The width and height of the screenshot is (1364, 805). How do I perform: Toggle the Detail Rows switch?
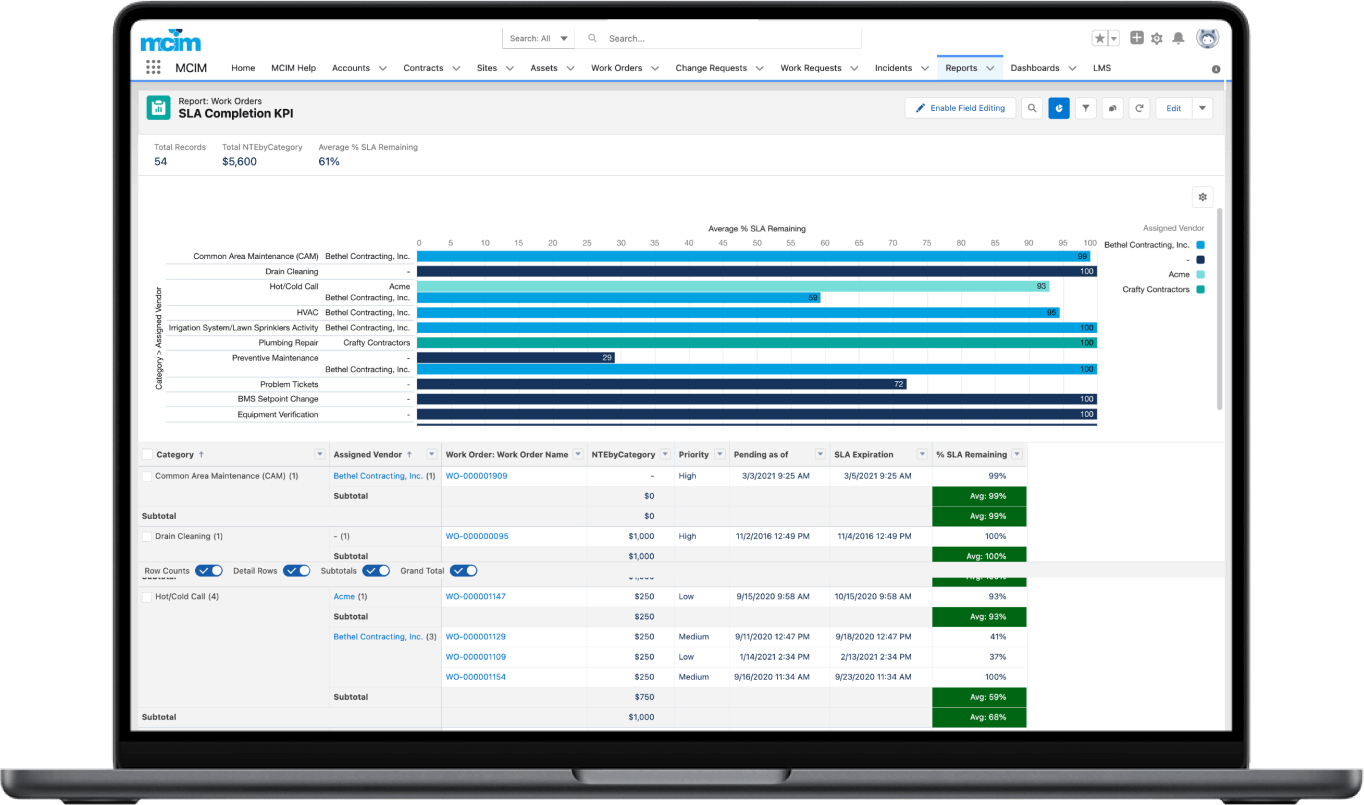(297, 570)
